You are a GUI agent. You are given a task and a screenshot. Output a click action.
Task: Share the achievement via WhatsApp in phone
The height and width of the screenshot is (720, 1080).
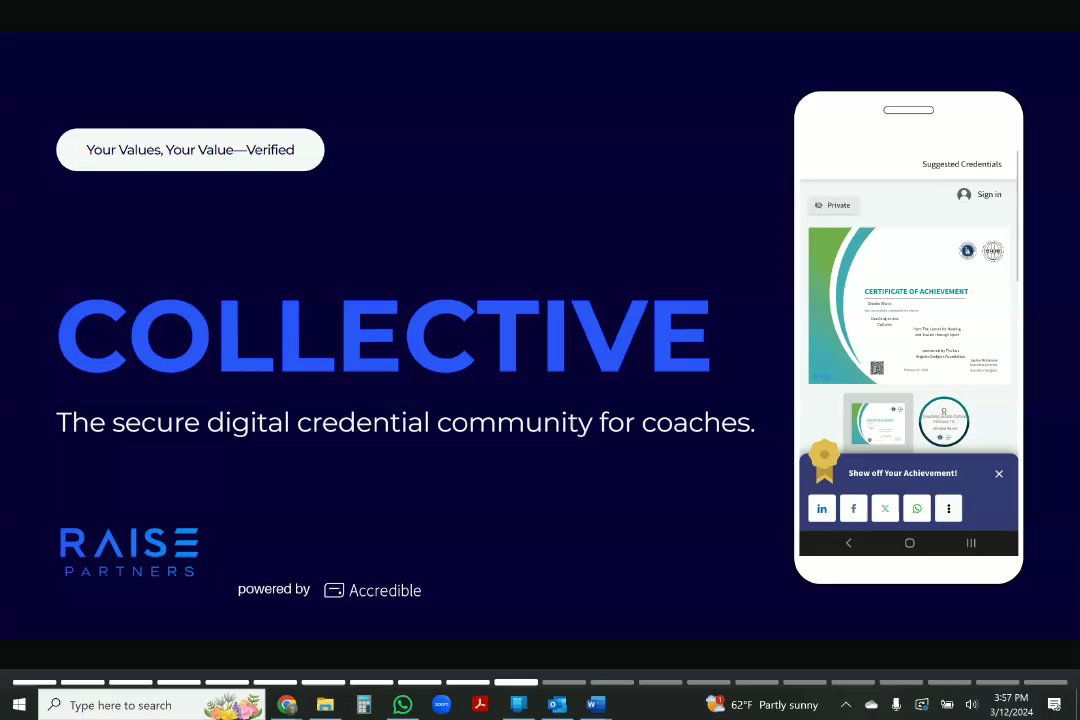[917, 508]
